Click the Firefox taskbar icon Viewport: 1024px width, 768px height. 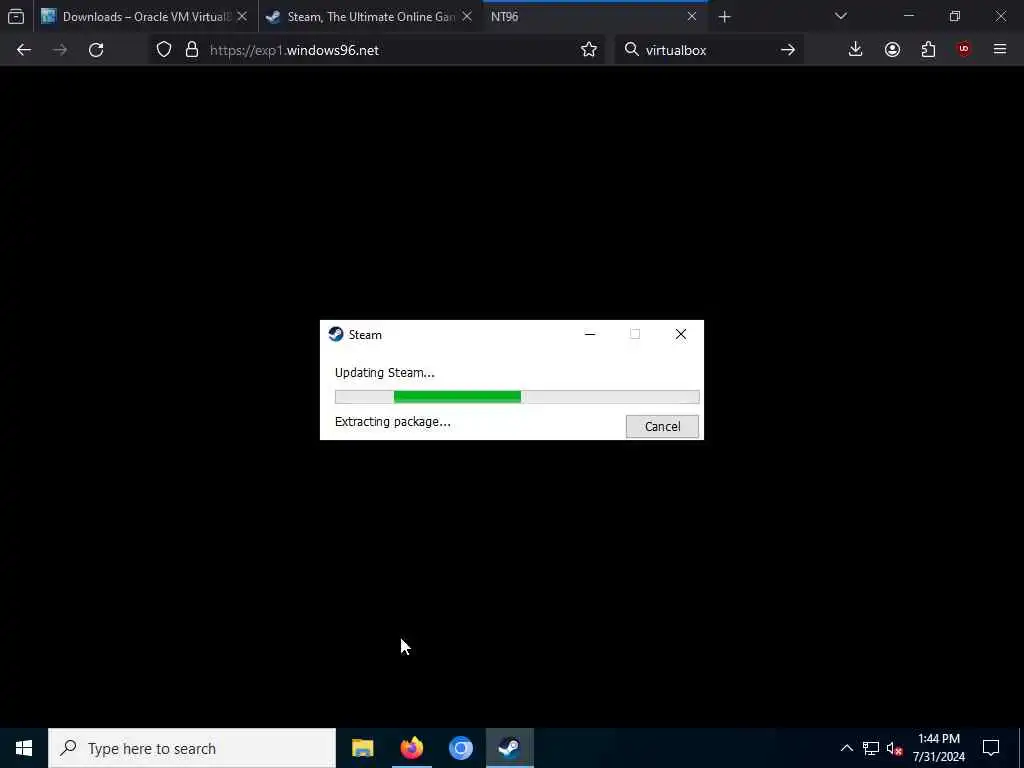[x=411, y=748]
